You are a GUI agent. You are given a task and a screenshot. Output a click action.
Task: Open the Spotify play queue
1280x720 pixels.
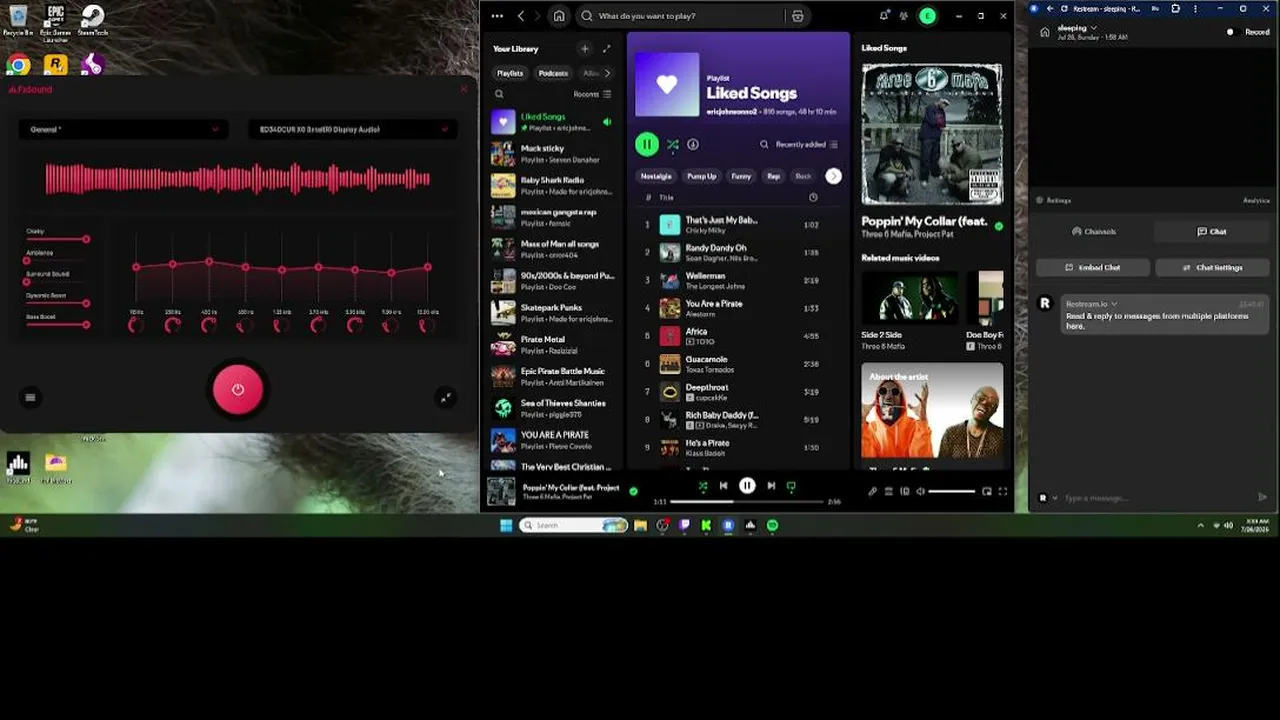point(888,491)
